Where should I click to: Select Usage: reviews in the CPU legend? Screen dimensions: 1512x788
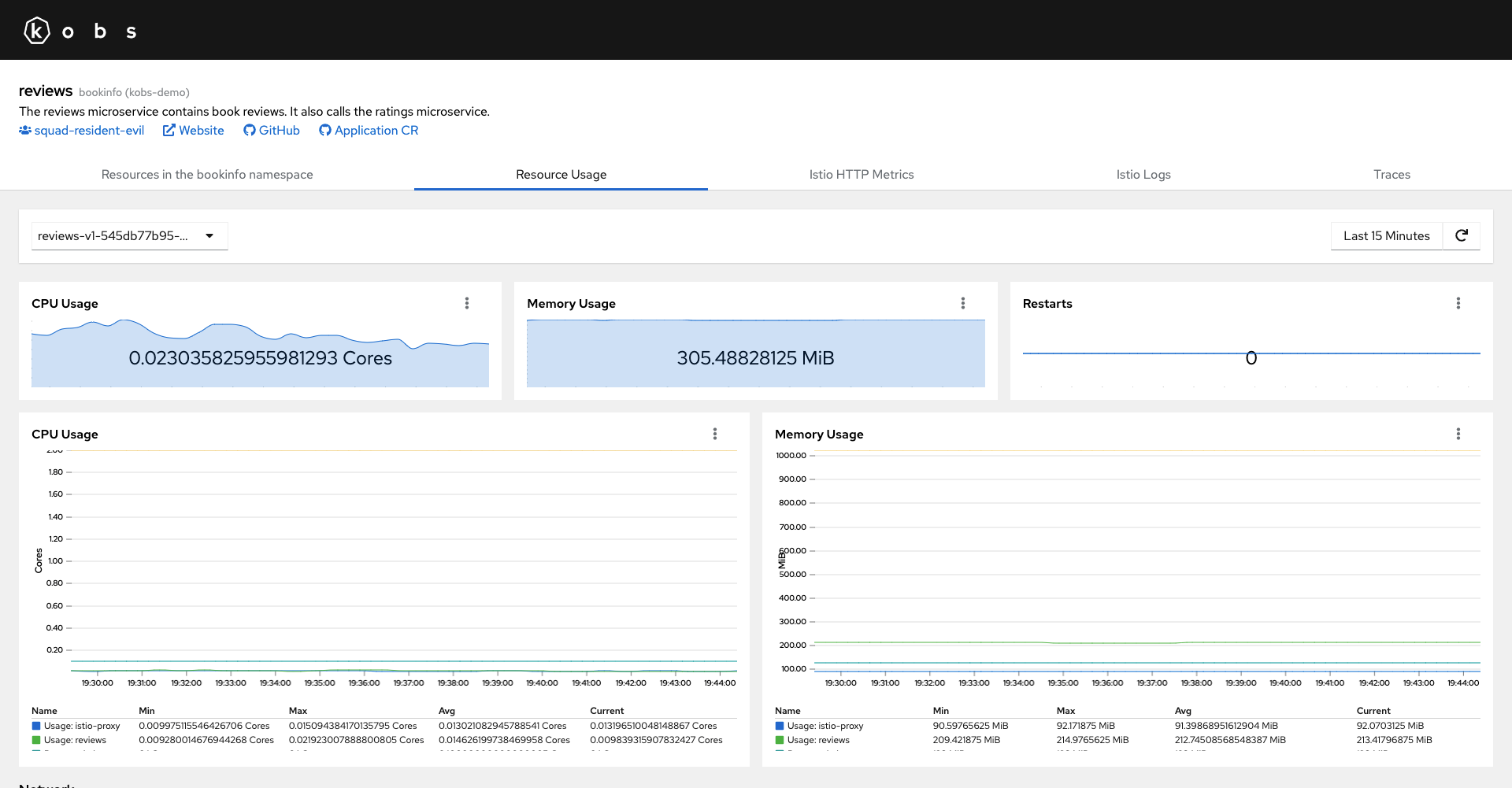click(75, 740)
